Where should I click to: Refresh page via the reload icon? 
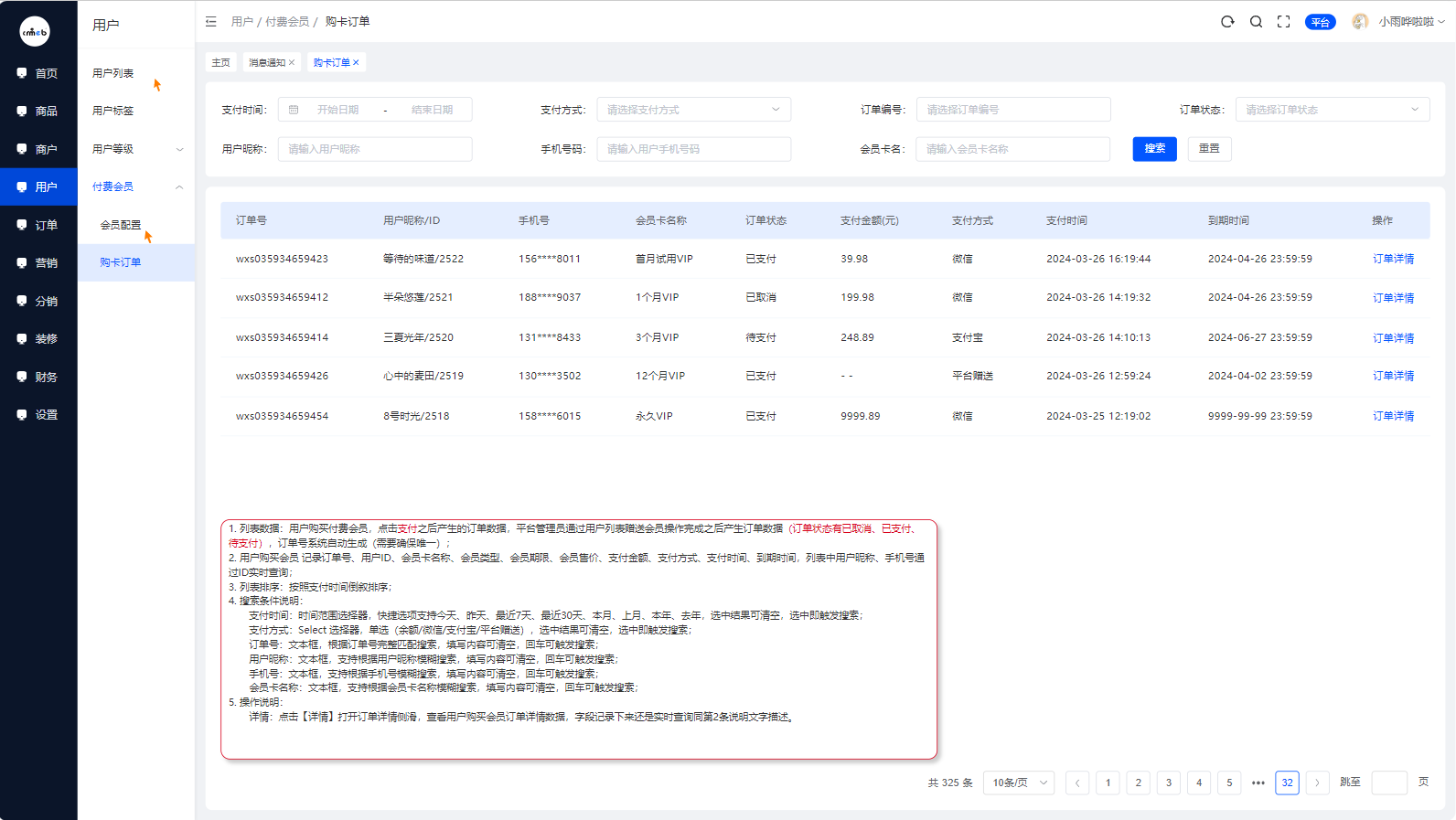(x=1227, y=22)
